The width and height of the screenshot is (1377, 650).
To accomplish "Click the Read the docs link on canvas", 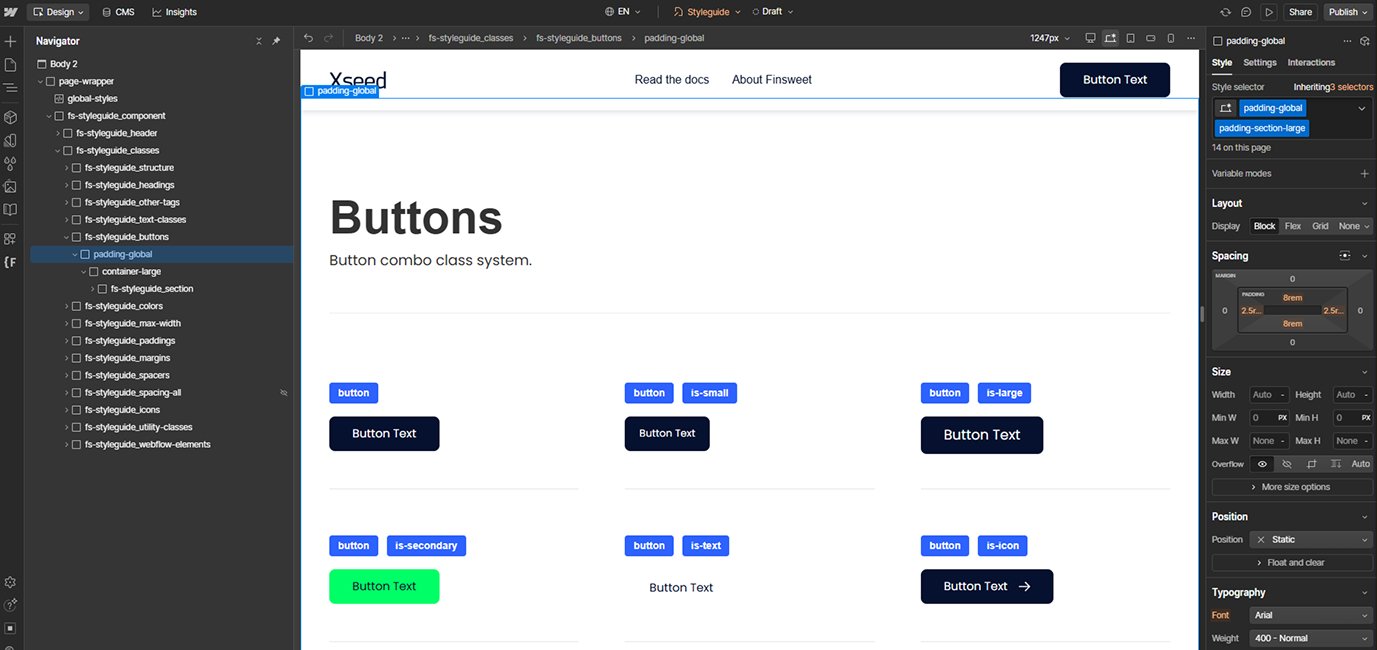I will click(671, 79).
